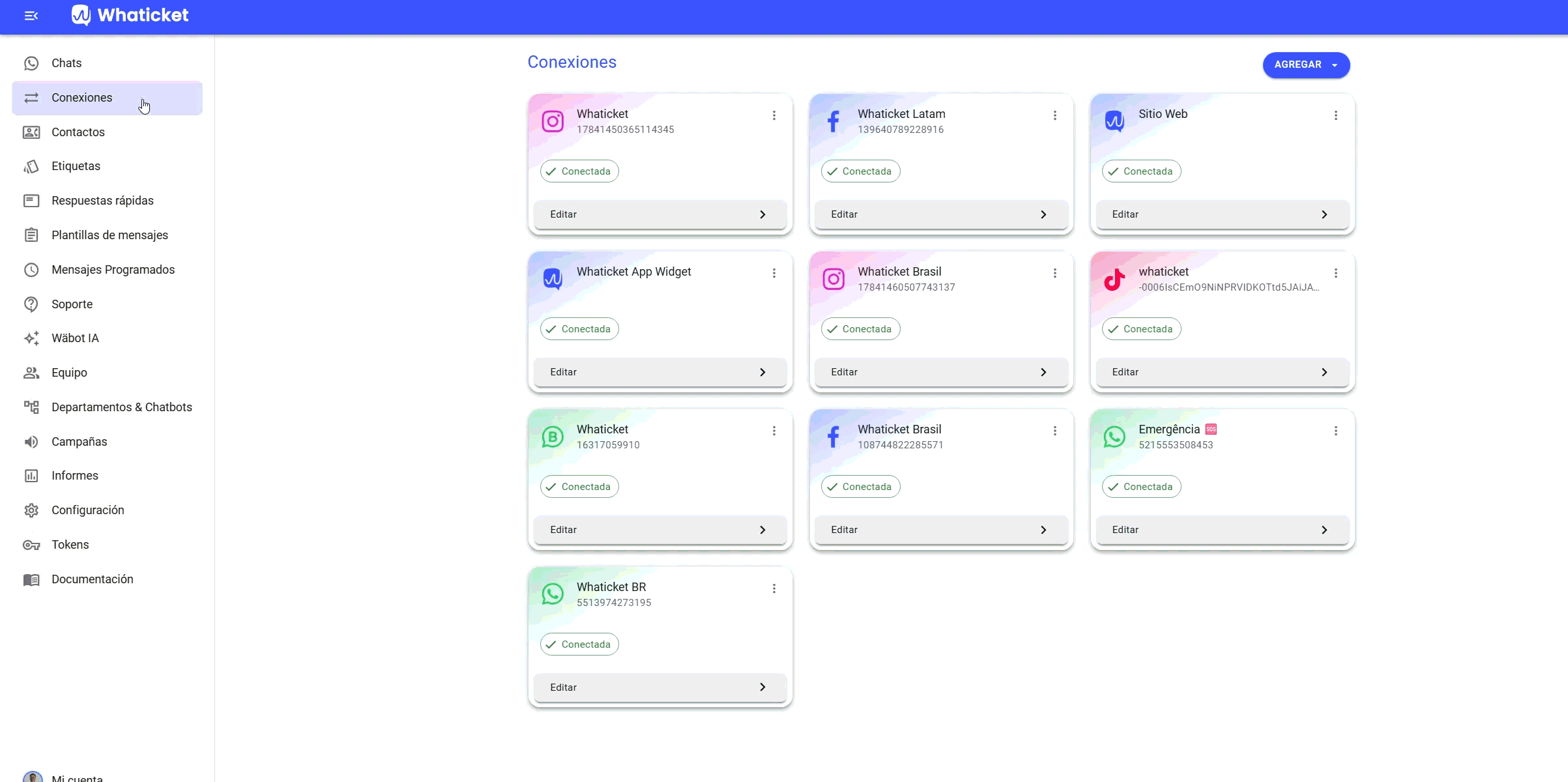Click Conectada status on TikTok whaticket card
1568x782 pixels.
(x=1141, y=329)
